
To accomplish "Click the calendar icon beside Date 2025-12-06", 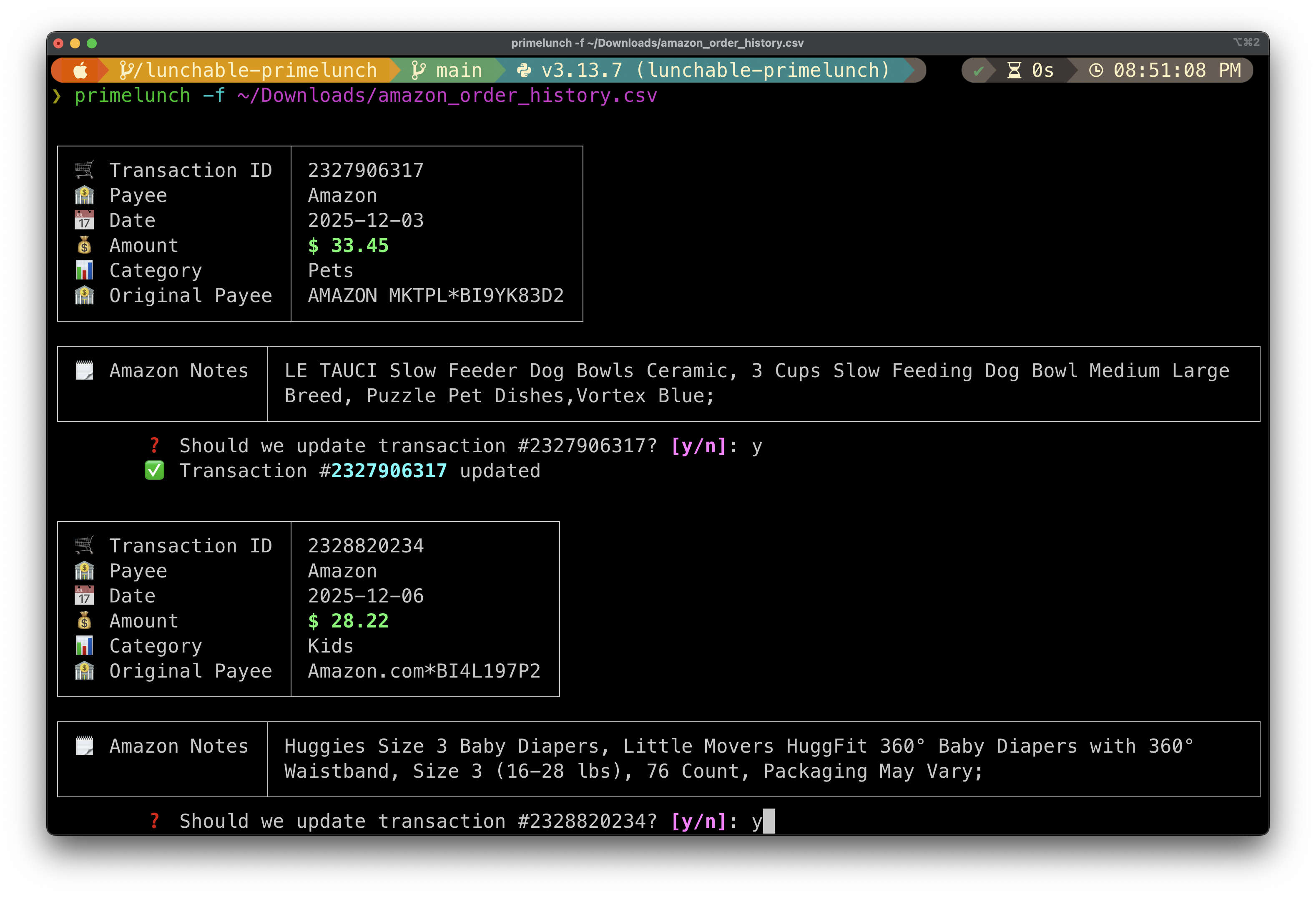I will point(84,595).
